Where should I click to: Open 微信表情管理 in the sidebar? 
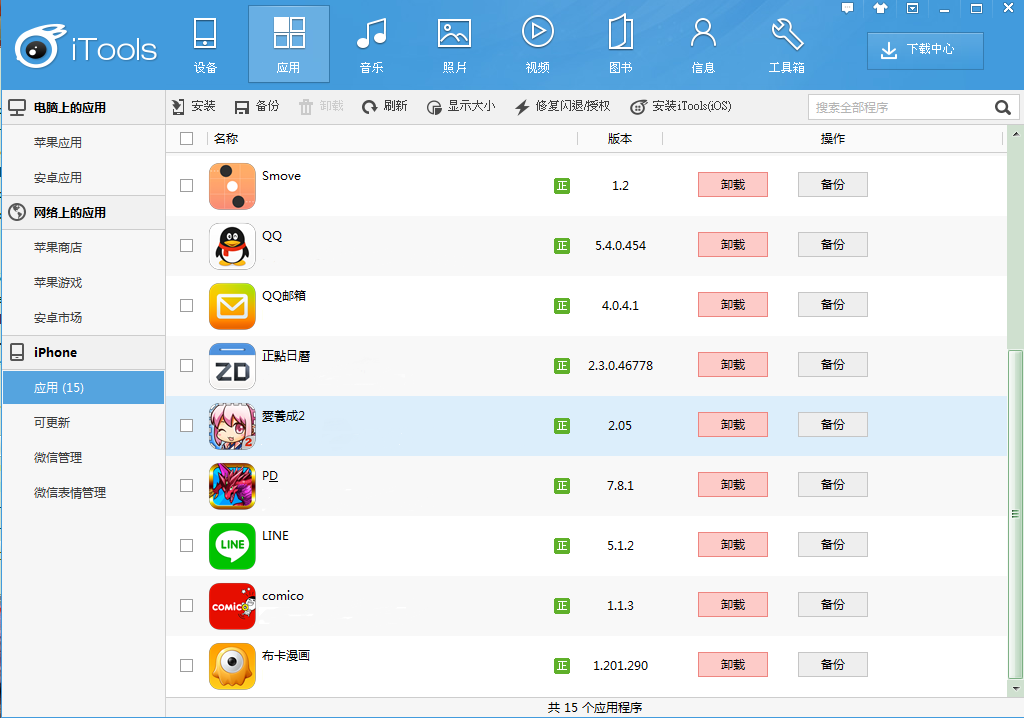(x=84, y=493)
